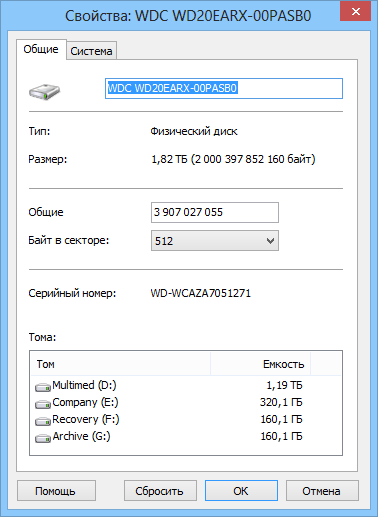The width and height of the screenshot is (378, 517).
Task: Switch to the Общие tab
Action: 41,49
